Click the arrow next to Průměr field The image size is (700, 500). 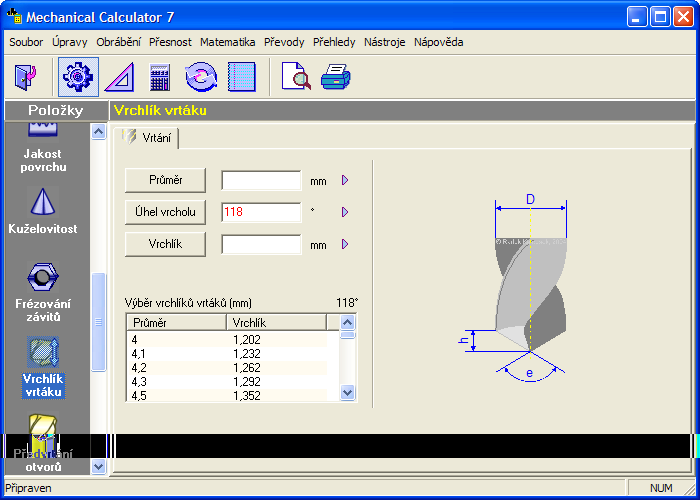(x=345, y=180)
